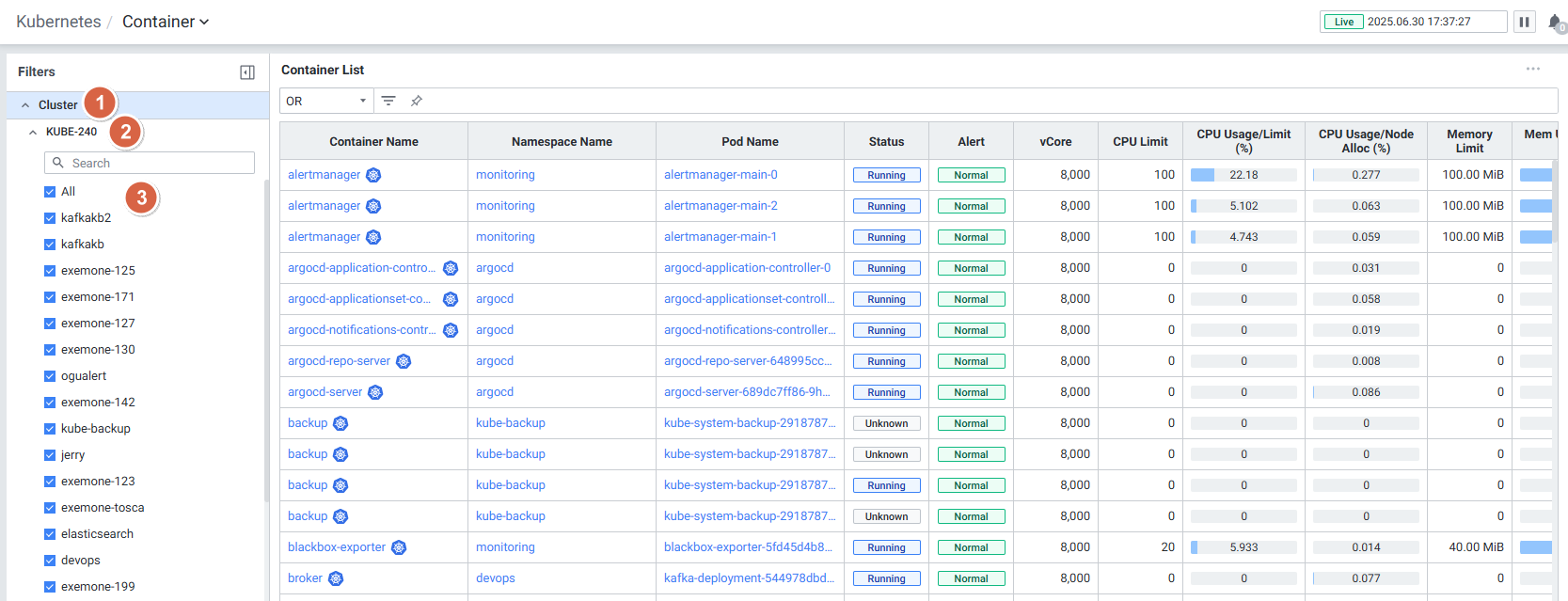This screenshot has width=1568, height=601.
Task: Uncheck the All namespaces checkbox
Action: click(x=50, y=192)
